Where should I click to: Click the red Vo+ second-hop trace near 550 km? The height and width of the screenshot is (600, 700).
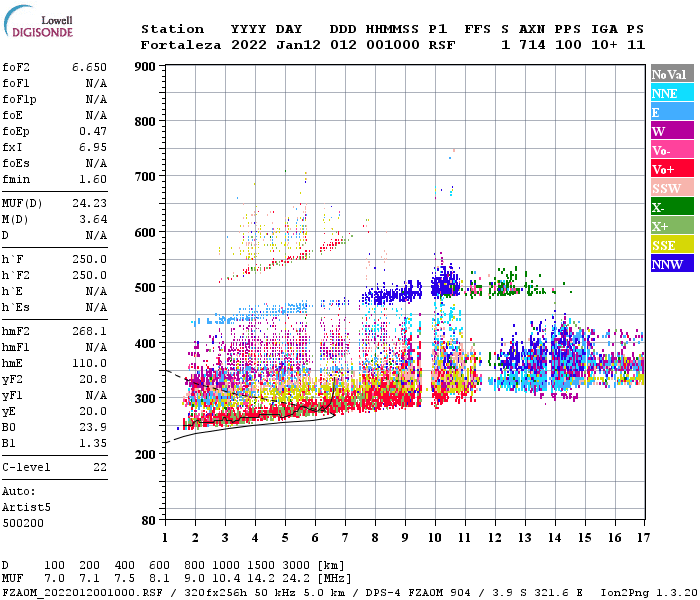(286, 260)
